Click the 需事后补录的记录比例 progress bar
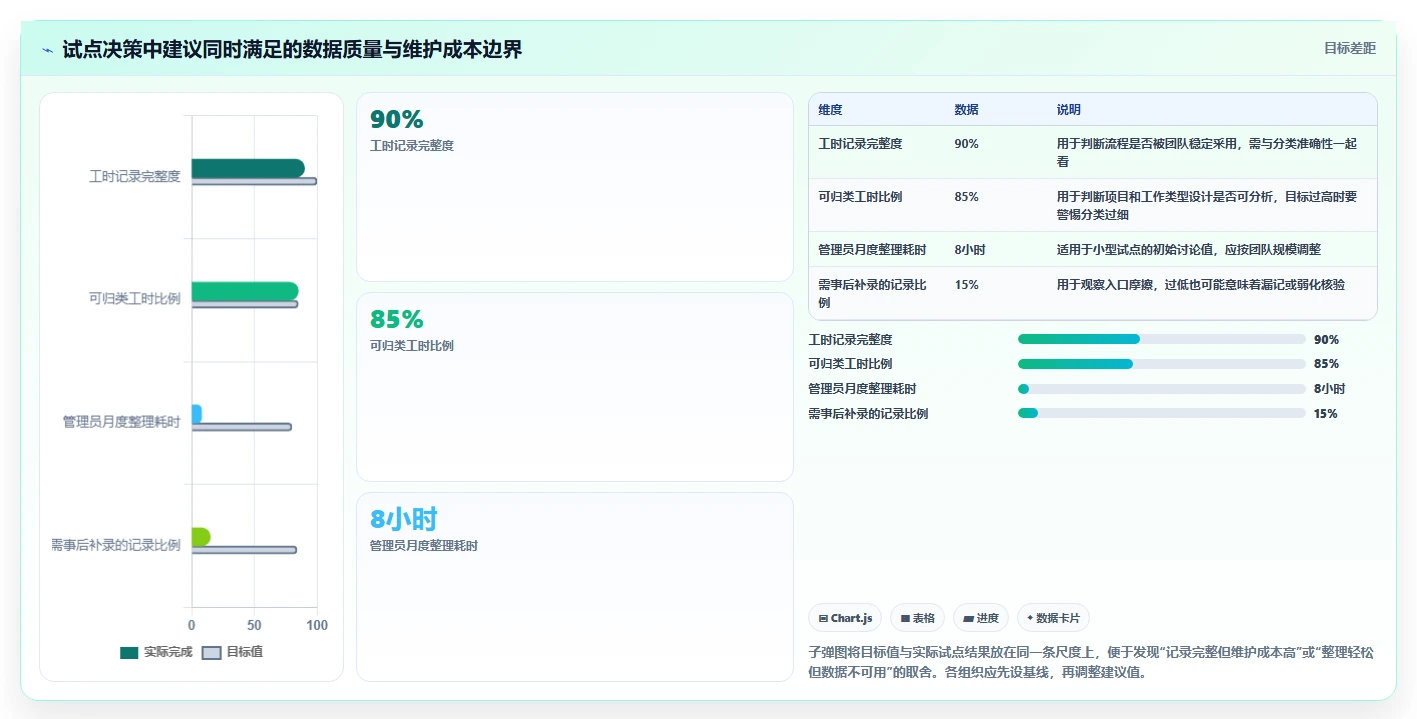The height and width of the screenshot is (719, 1417). 1162,413
